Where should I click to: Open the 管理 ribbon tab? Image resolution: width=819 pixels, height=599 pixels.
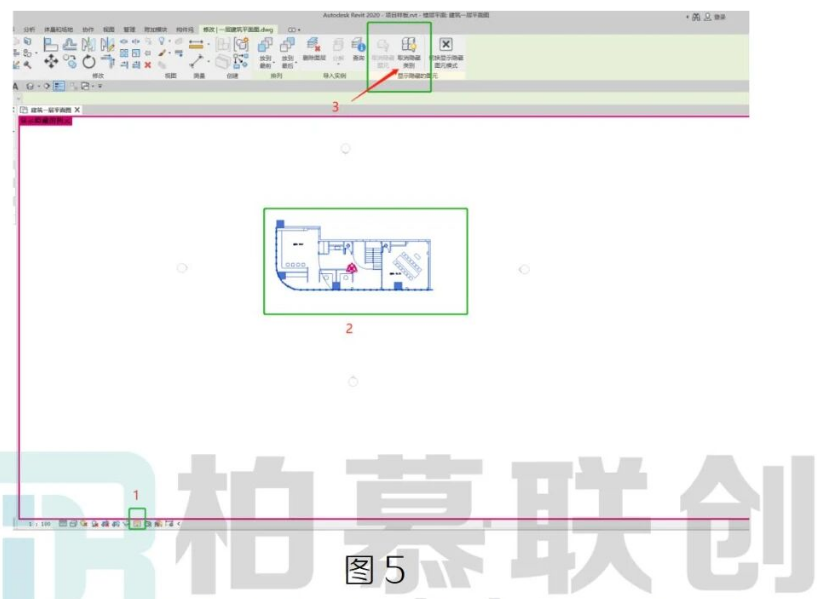[129, 30]
